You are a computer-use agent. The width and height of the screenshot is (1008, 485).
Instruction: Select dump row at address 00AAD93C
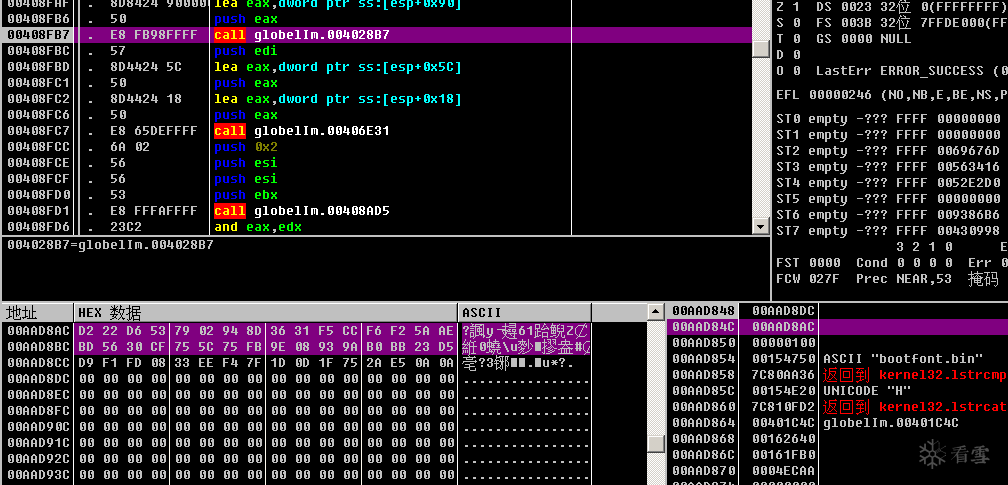[x=297, y=475]
